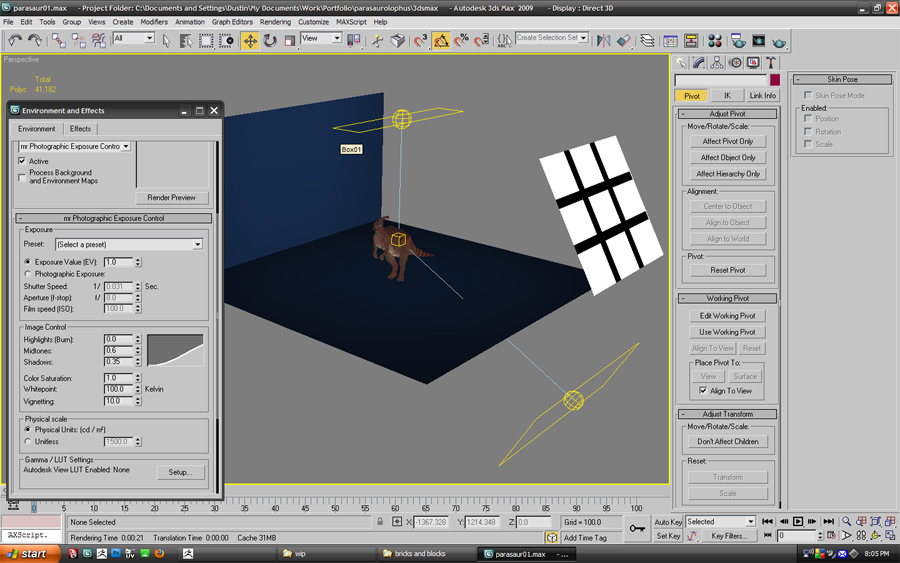Activate the Select and Link tool
This screenshot has width=900, height=563.
click(58, 40)
